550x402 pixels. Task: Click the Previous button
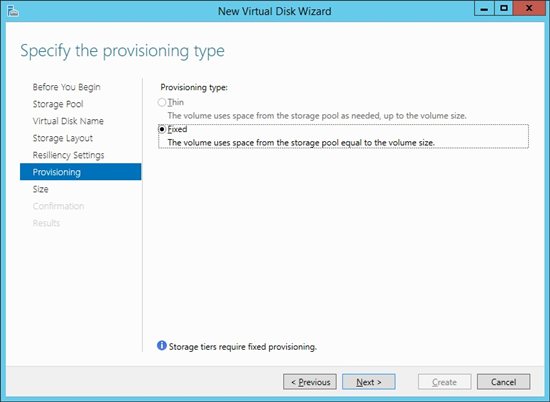(x=310, y=382)
